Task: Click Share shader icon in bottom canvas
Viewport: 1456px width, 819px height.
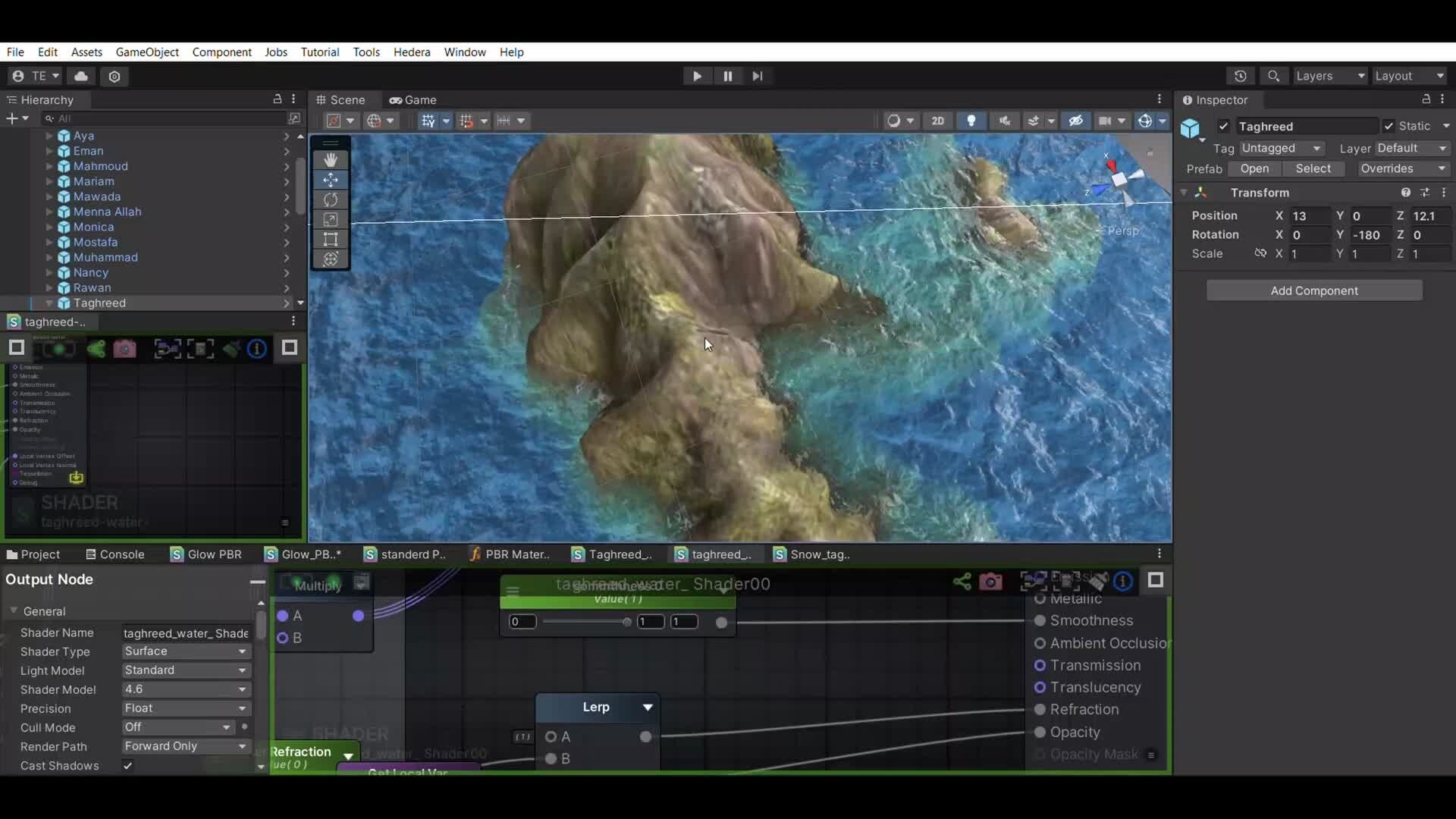Action: tap(962, 582)
